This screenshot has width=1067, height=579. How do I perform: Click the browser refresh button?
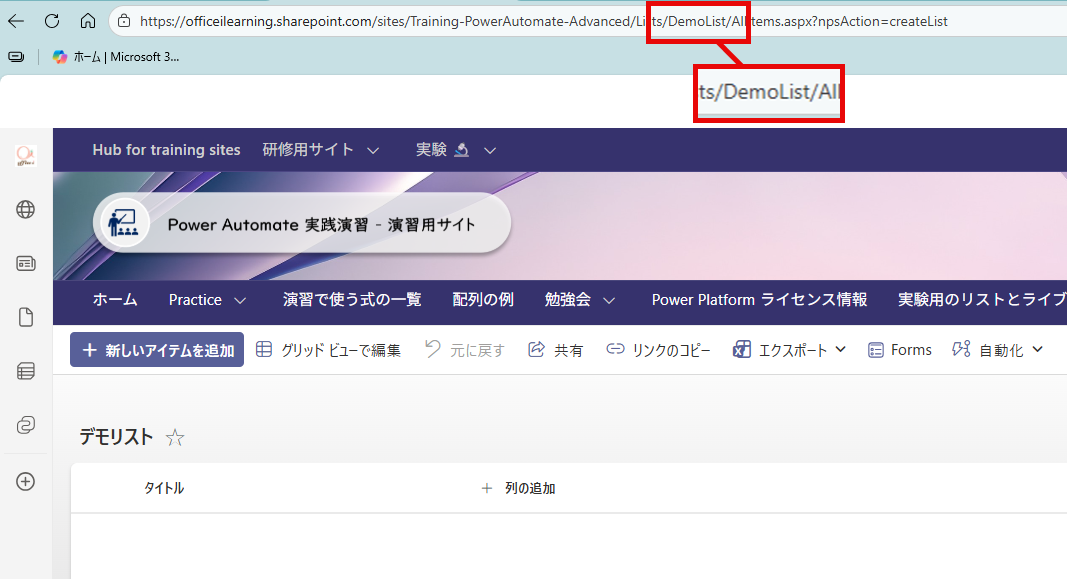[52, 20]
